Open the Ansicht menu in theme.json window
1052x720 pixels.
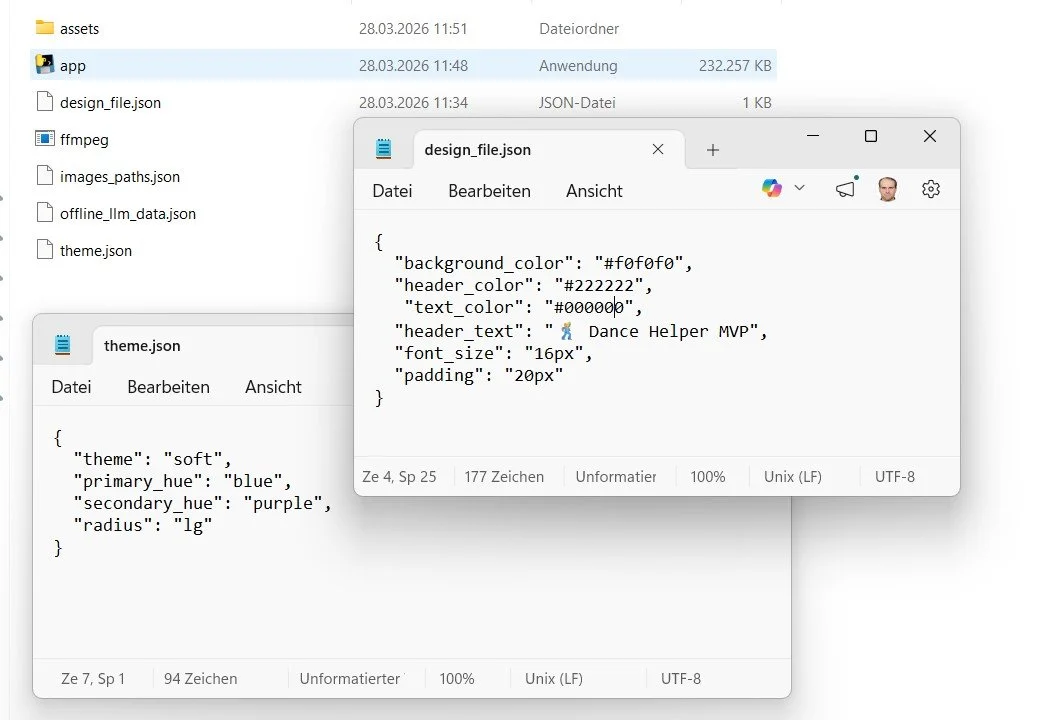(272, 387)
